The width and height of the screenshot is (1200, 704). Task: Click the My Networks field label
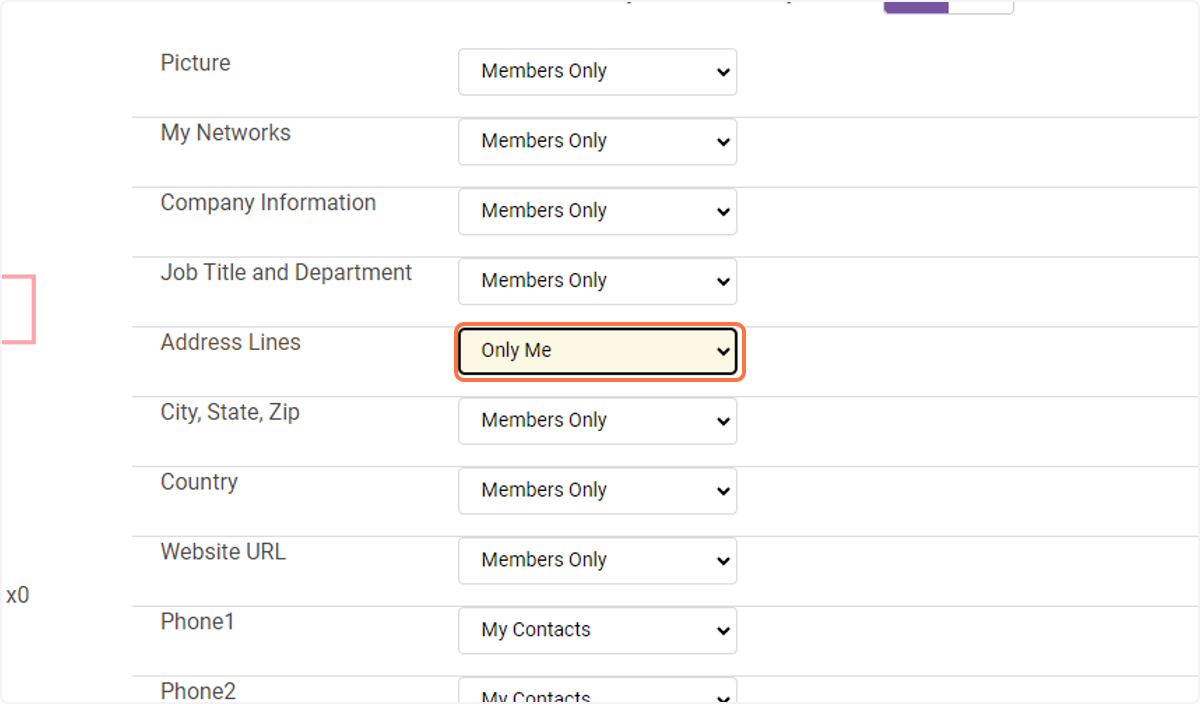226,133
